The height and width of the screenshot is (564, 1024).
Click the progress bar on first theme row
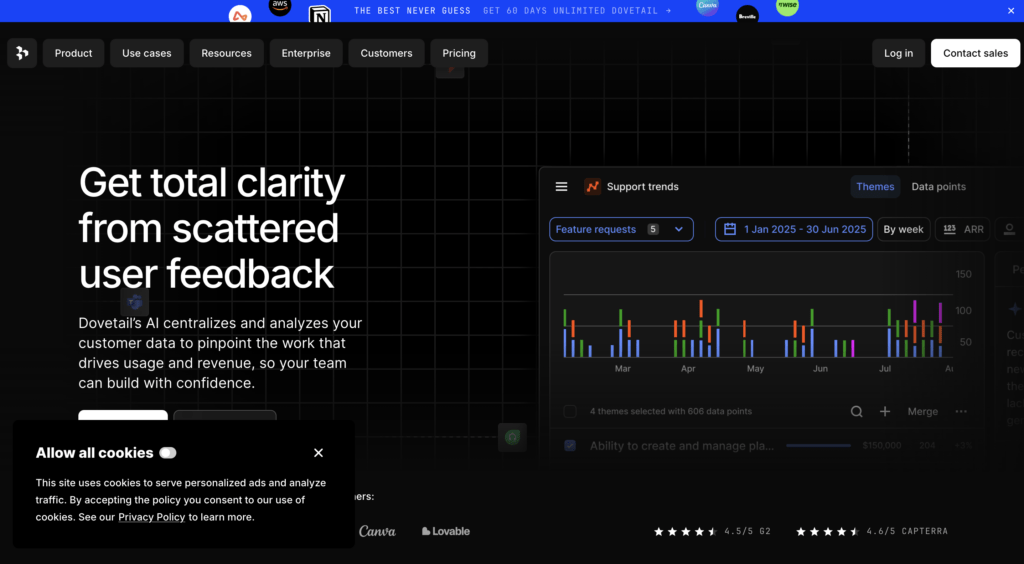(818, 446)
